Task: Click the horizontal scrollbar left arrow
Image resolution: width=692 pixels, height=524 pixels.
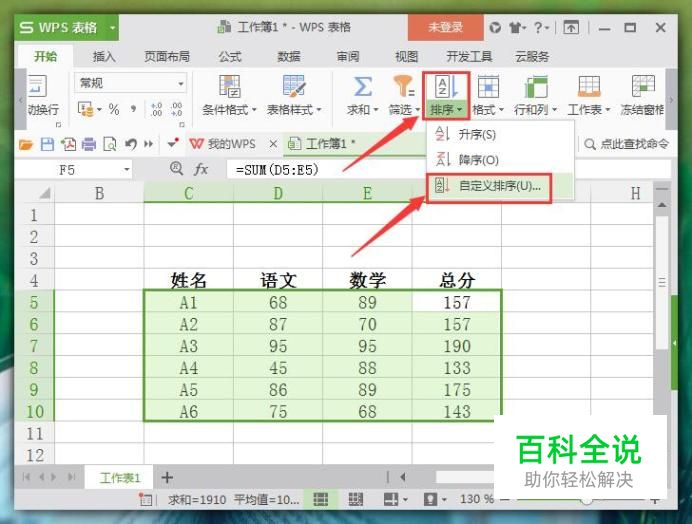Action: pyautogui.click(x=402, y=477)
